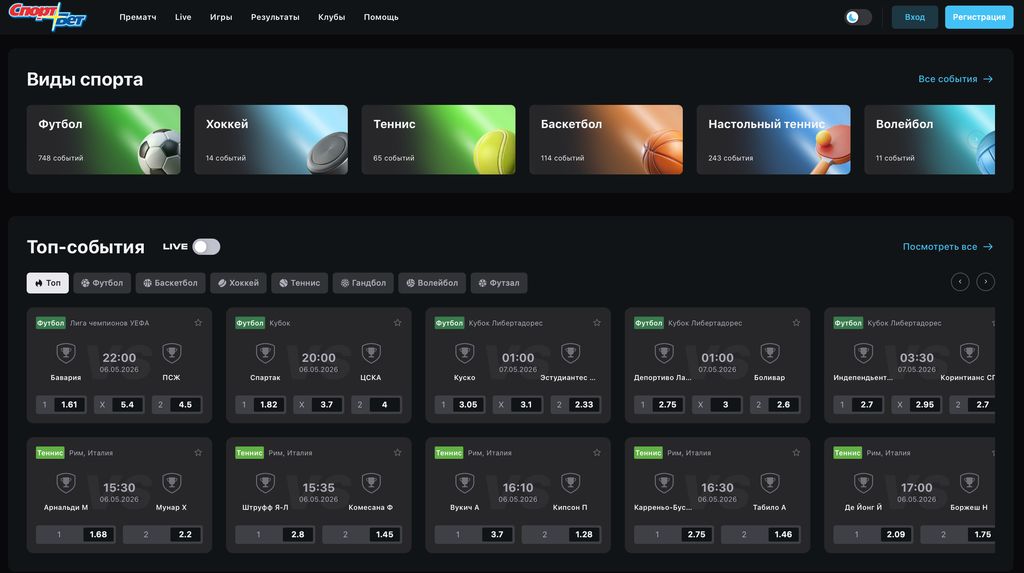Select the 2.33 odds for Эстудиантес
1024x573 pixels.
tap(575, 405)
